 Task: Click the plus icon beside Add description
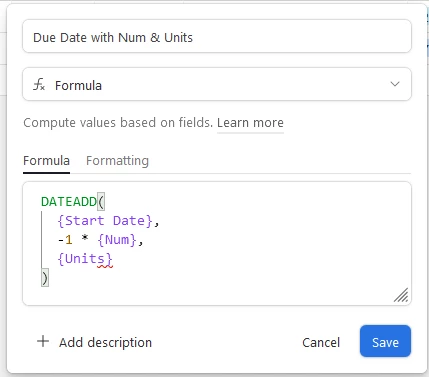pos(43,341)
